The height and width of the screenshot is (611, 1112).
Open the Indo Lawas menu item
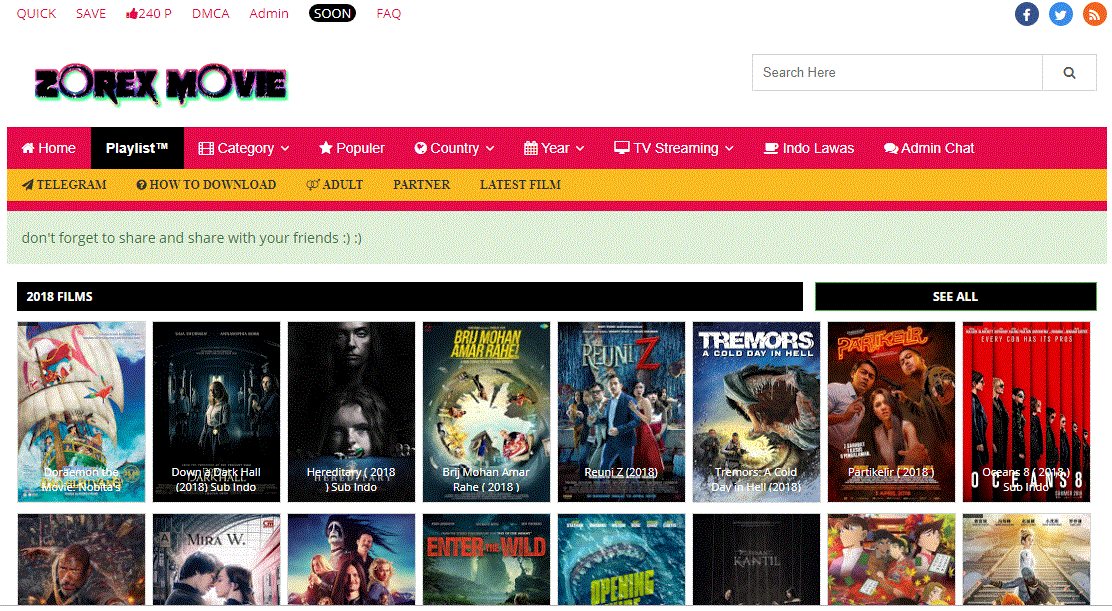pyautogui.click(x=809, y=148)
